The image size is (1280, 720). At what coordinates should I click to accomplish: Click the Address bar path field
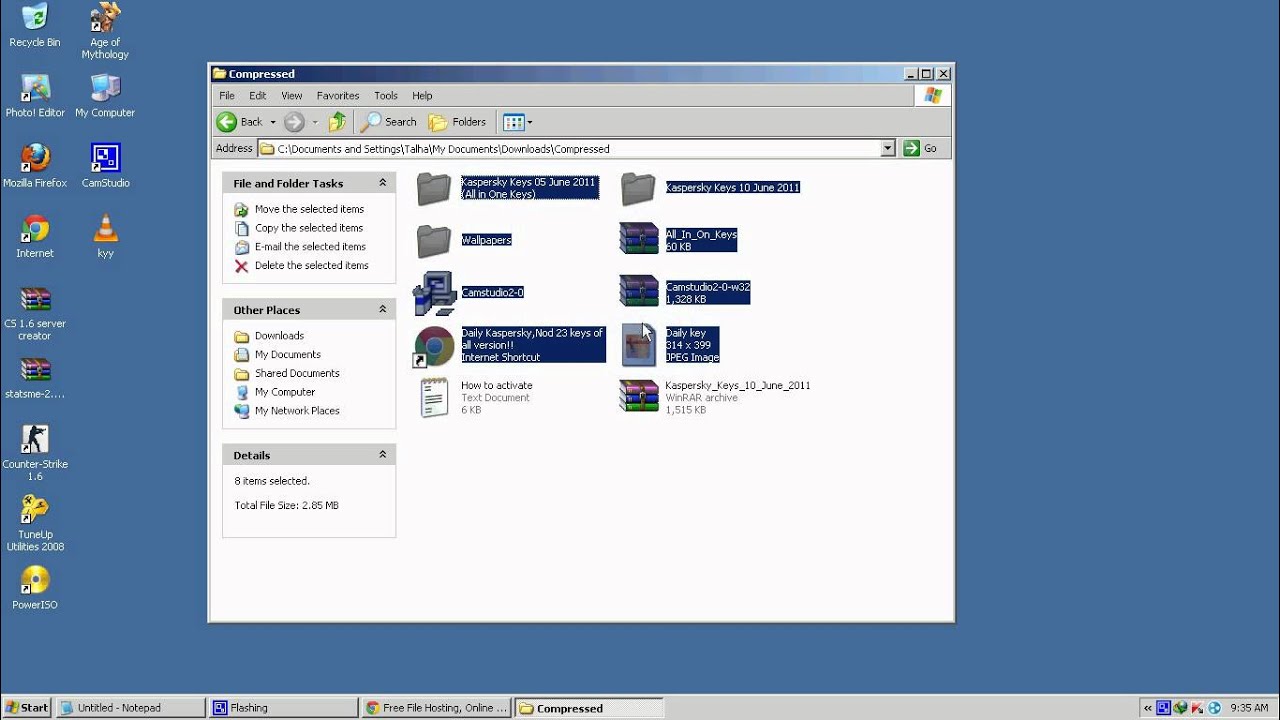click(568, 148)
